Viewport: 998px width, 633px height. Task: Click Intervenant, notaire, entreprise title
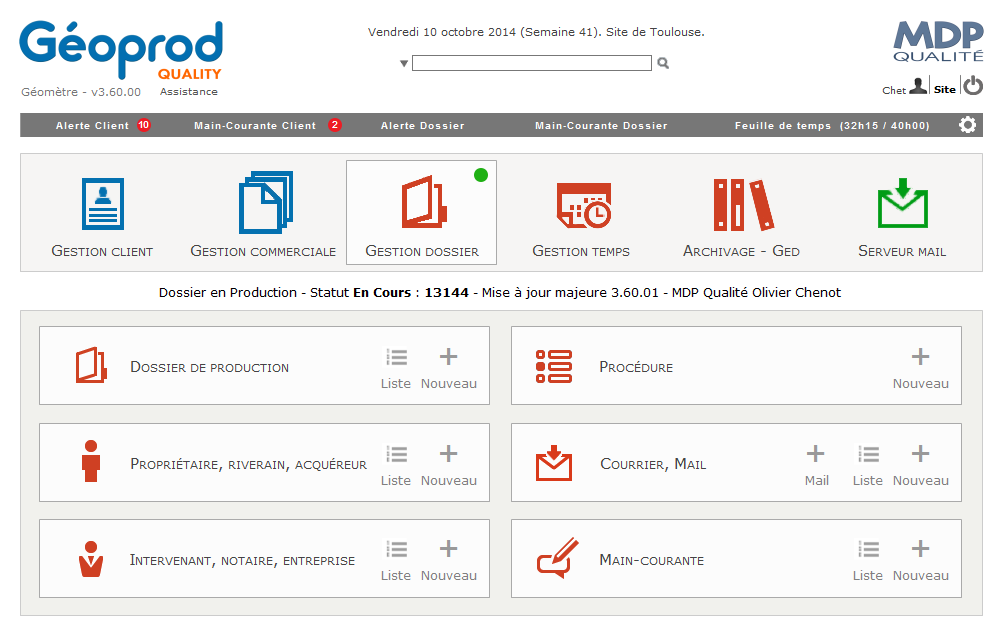(242, 560)
